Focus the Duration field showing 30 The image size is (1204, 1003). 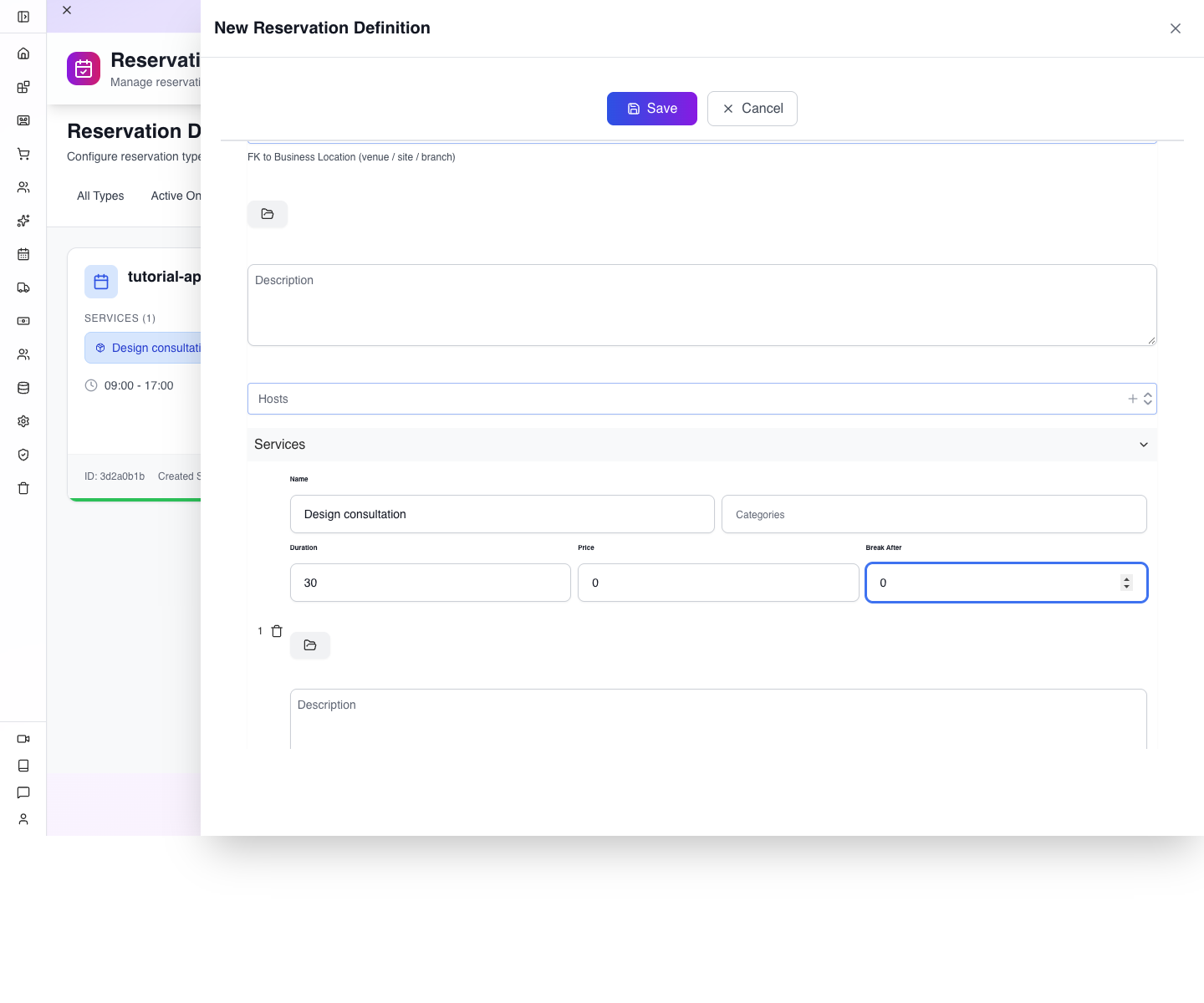point(431,583)
